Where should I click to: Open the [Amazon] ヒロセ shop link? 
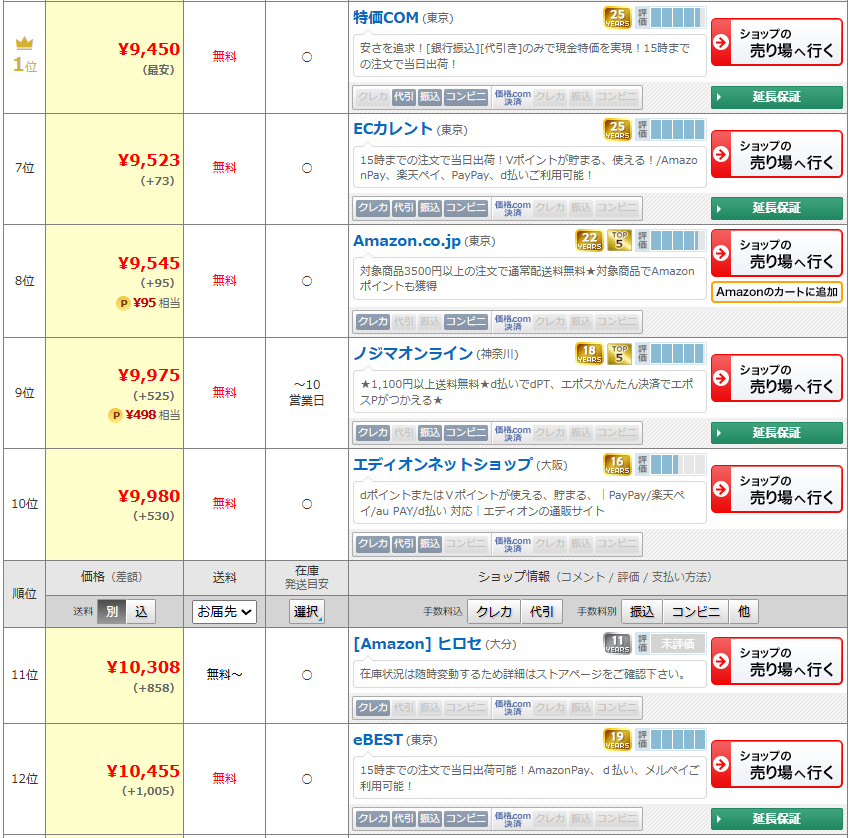click(x=417, y=643)
